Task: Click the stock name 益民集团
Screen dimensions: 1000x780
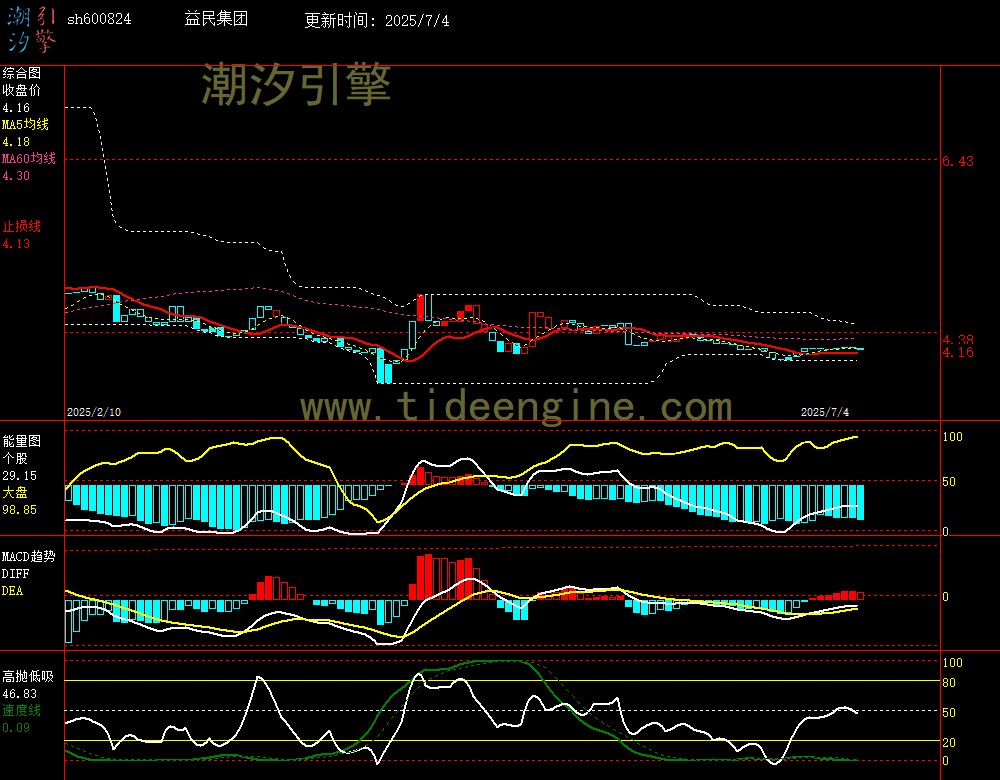Action: pos(216,18)
